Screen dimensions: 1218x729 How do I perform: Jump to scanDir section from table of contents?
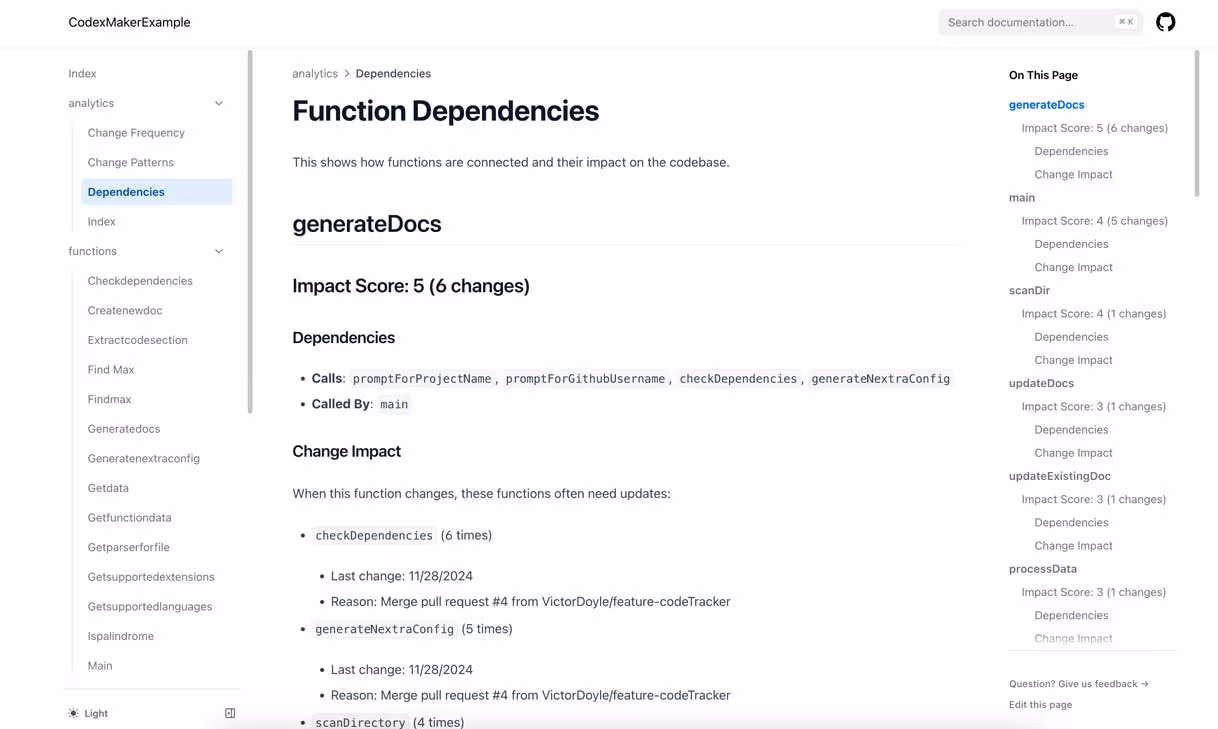tap(1029, 290)
